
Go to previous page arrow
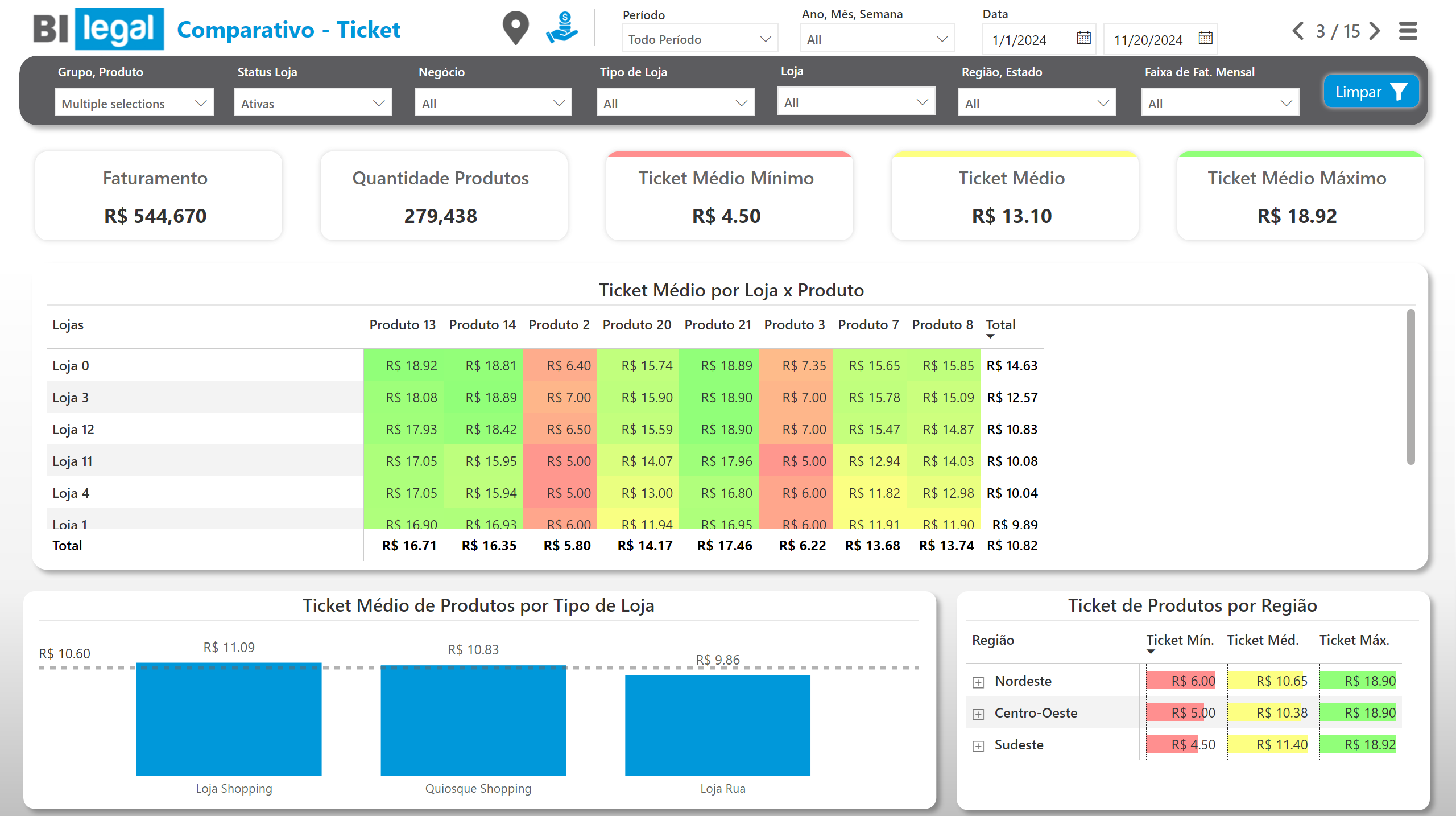1297,31
